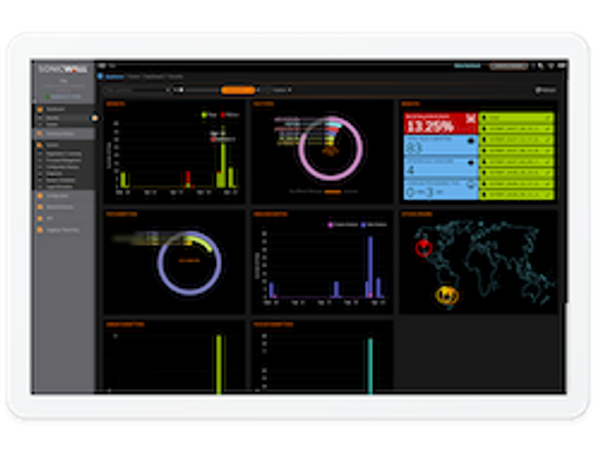Open the hamburger menu in the top bar
The width and height of the screenshot is (600, 449).
click(x=102, y=66)
